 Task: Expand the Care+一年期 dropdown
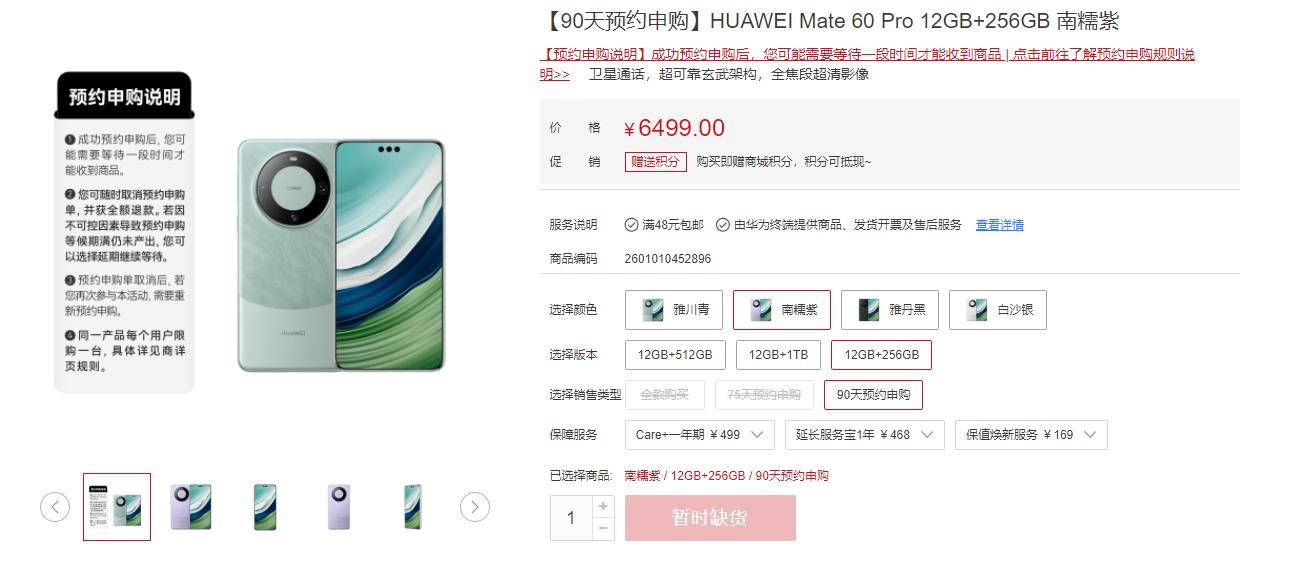(700, 435)
